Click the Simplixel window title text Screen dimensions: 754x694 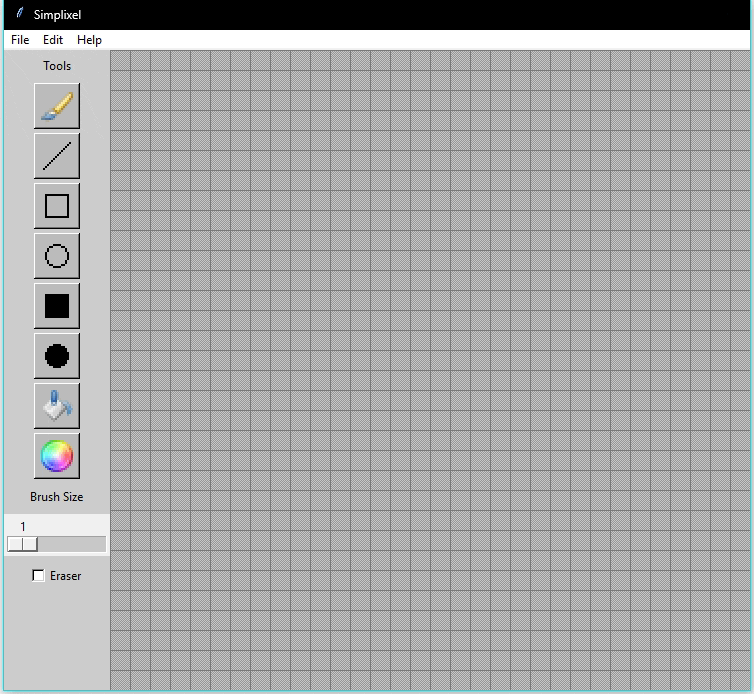point(57,15)
